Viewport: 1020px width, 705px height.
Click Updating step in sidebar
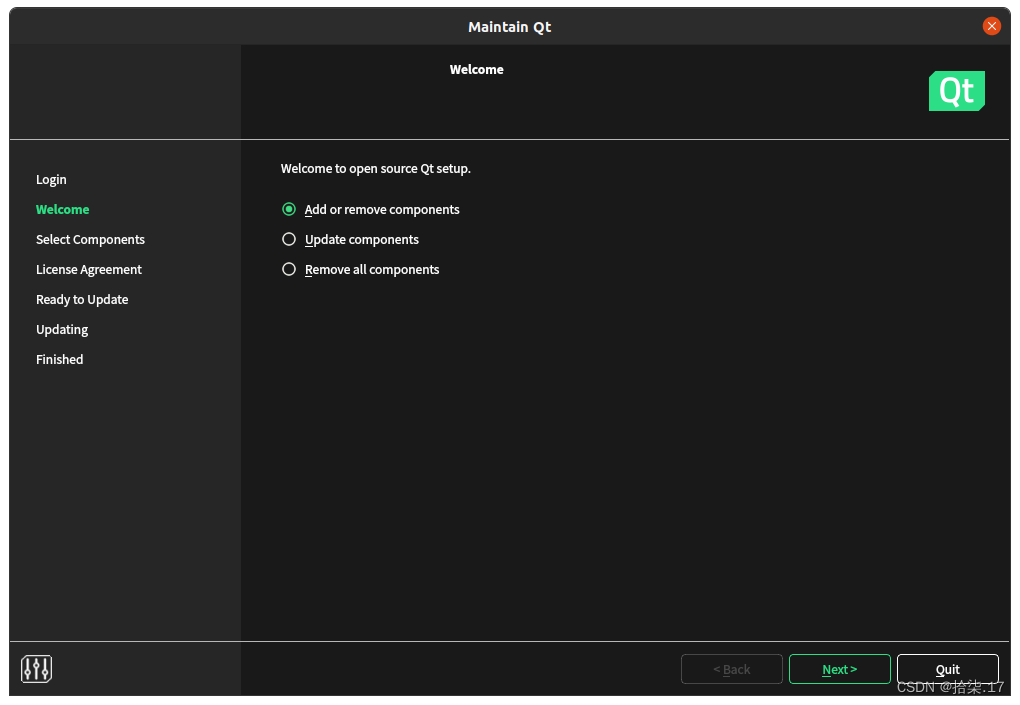click(62, 329)
